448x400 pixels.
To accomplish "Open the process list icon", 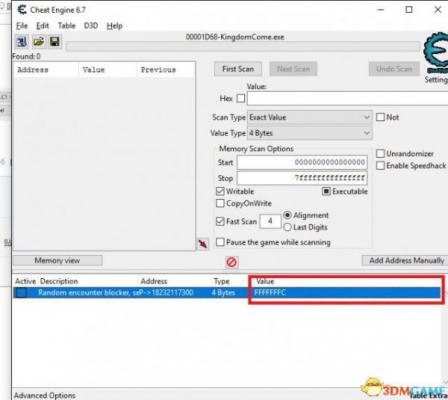I will pos(22,42).
